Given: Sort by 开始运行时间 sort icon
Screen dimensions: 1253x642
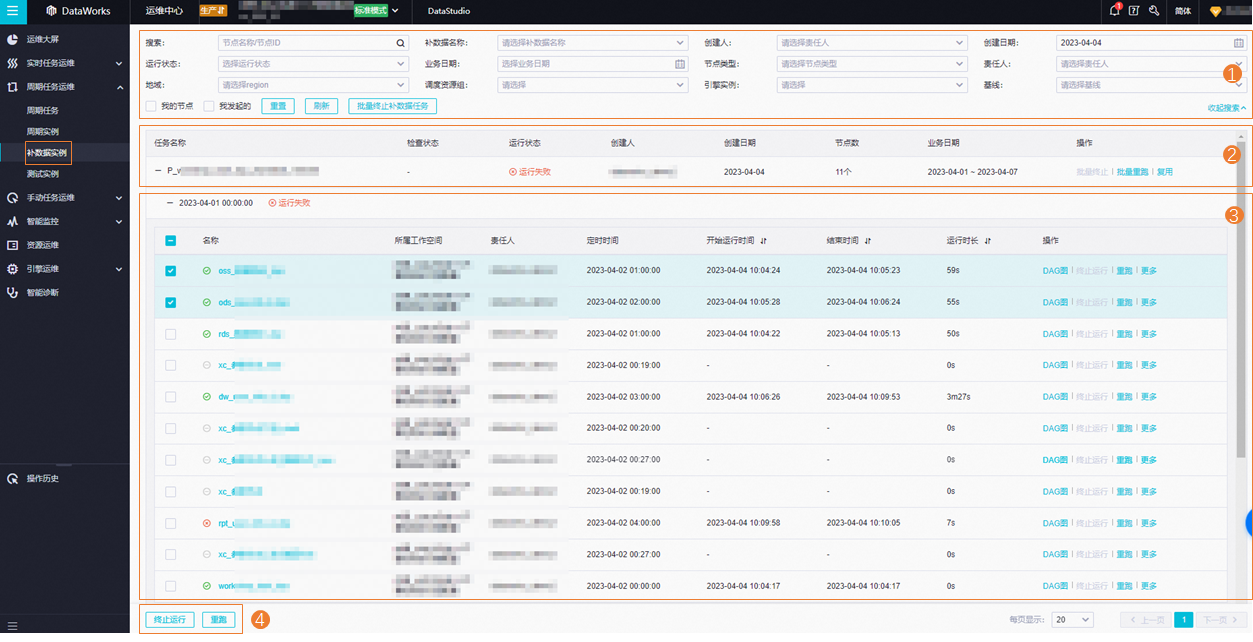Looking at the screenshot, I should [764, 241].
